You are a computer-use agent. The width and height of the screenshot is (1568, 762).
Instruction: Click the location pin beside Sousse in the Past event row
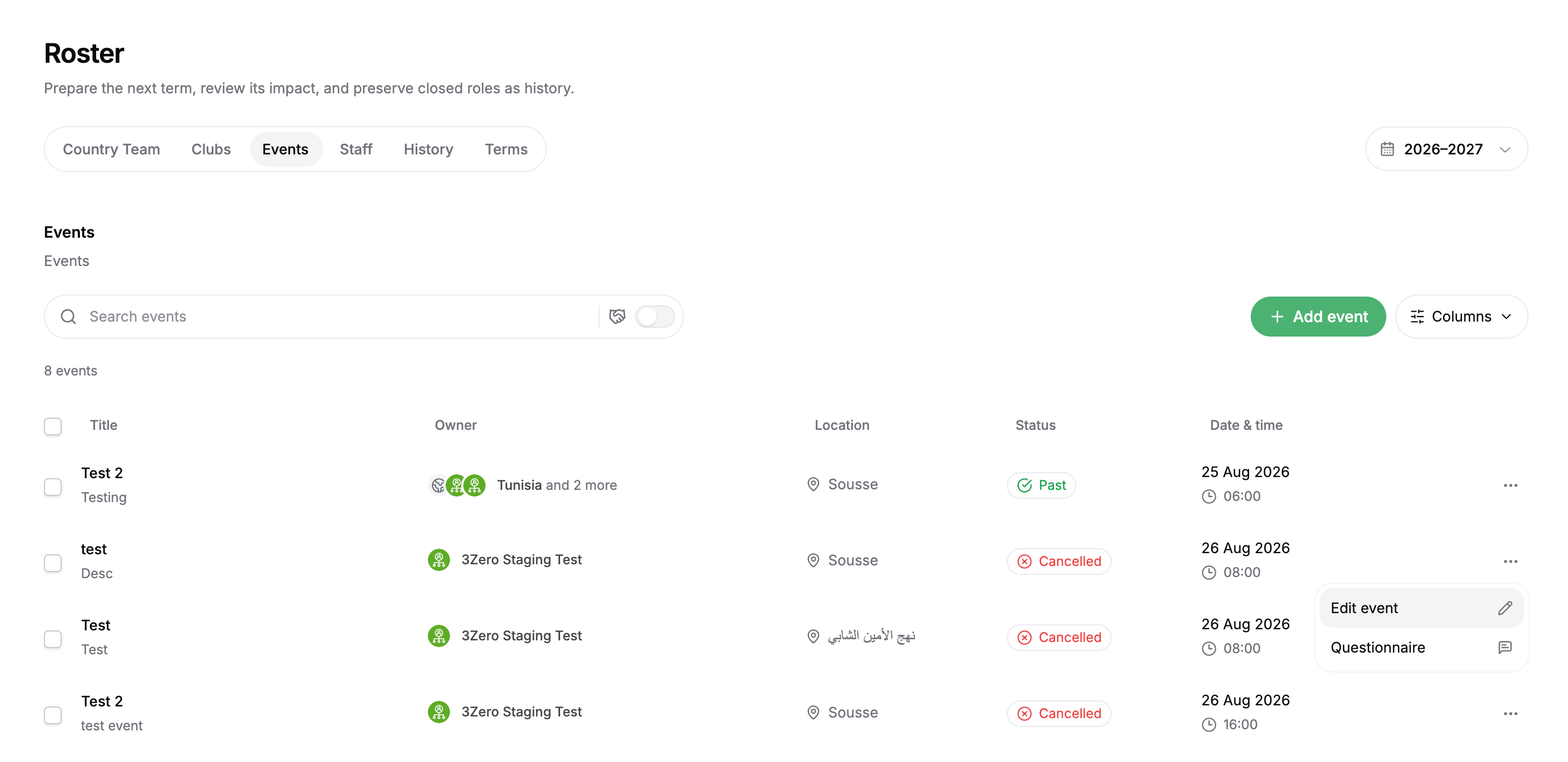(812, 484)
